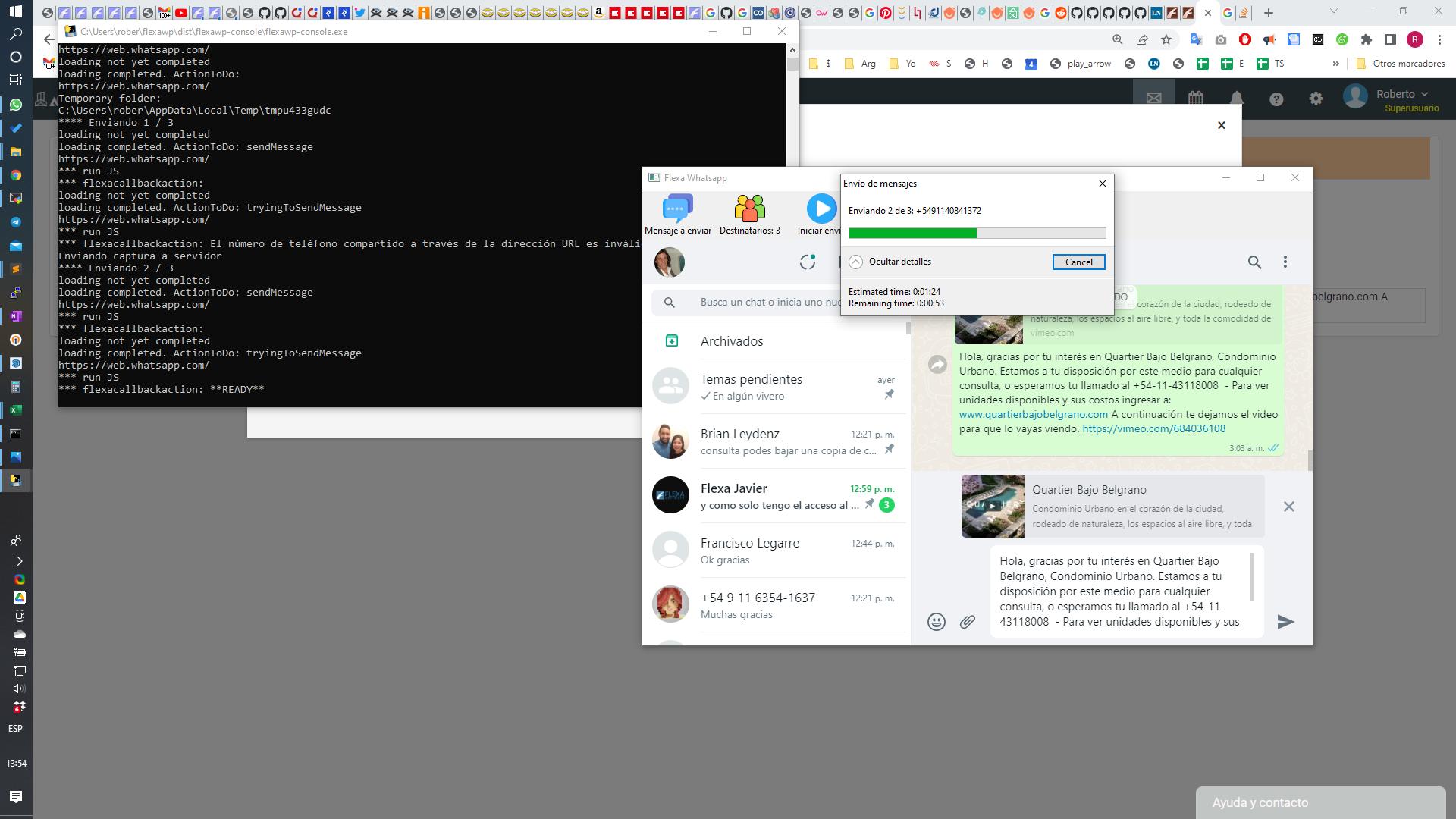
Task: Click the emoji smiley icon
Action: (x=937, y=622)
